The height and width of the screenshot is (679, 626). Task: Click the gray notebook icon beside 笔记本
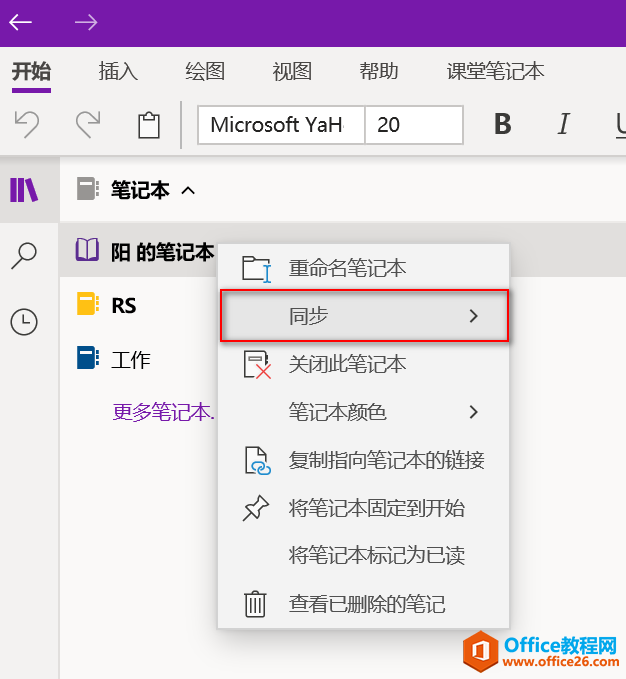87,188
